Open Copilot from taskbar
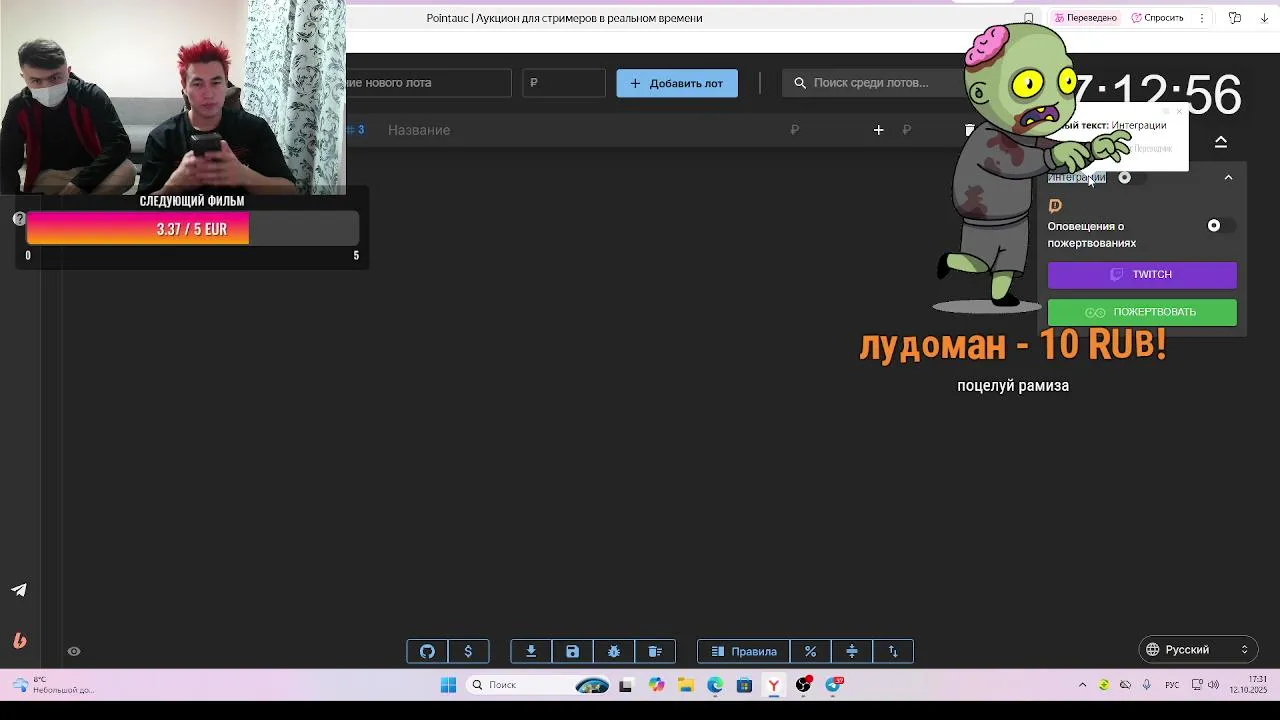1280x720 pixels. (656, 685)
